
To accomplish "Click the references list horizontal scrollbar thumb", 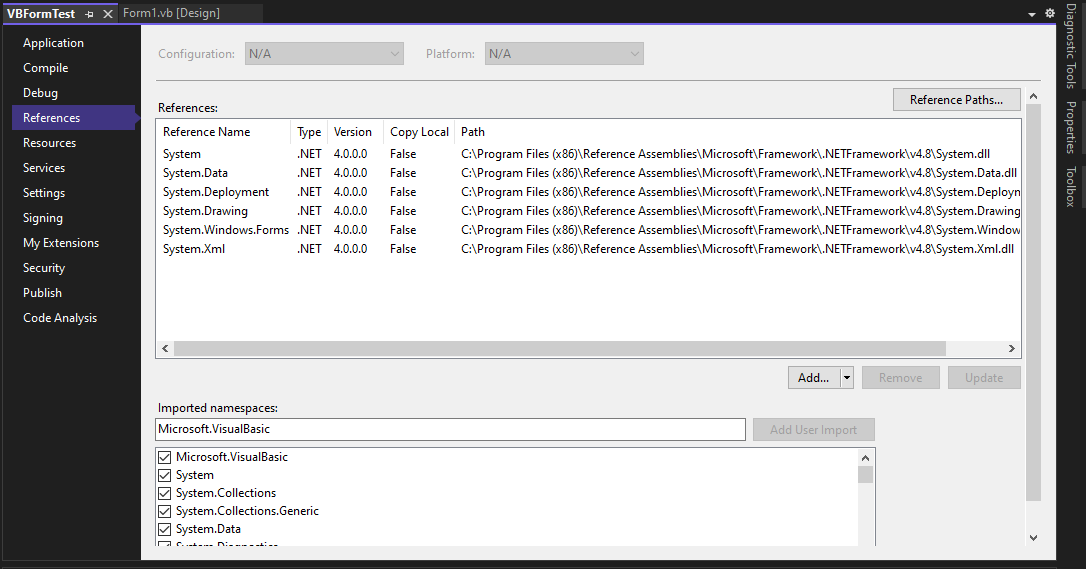I will pyautogui.click(x=560, y=348).
